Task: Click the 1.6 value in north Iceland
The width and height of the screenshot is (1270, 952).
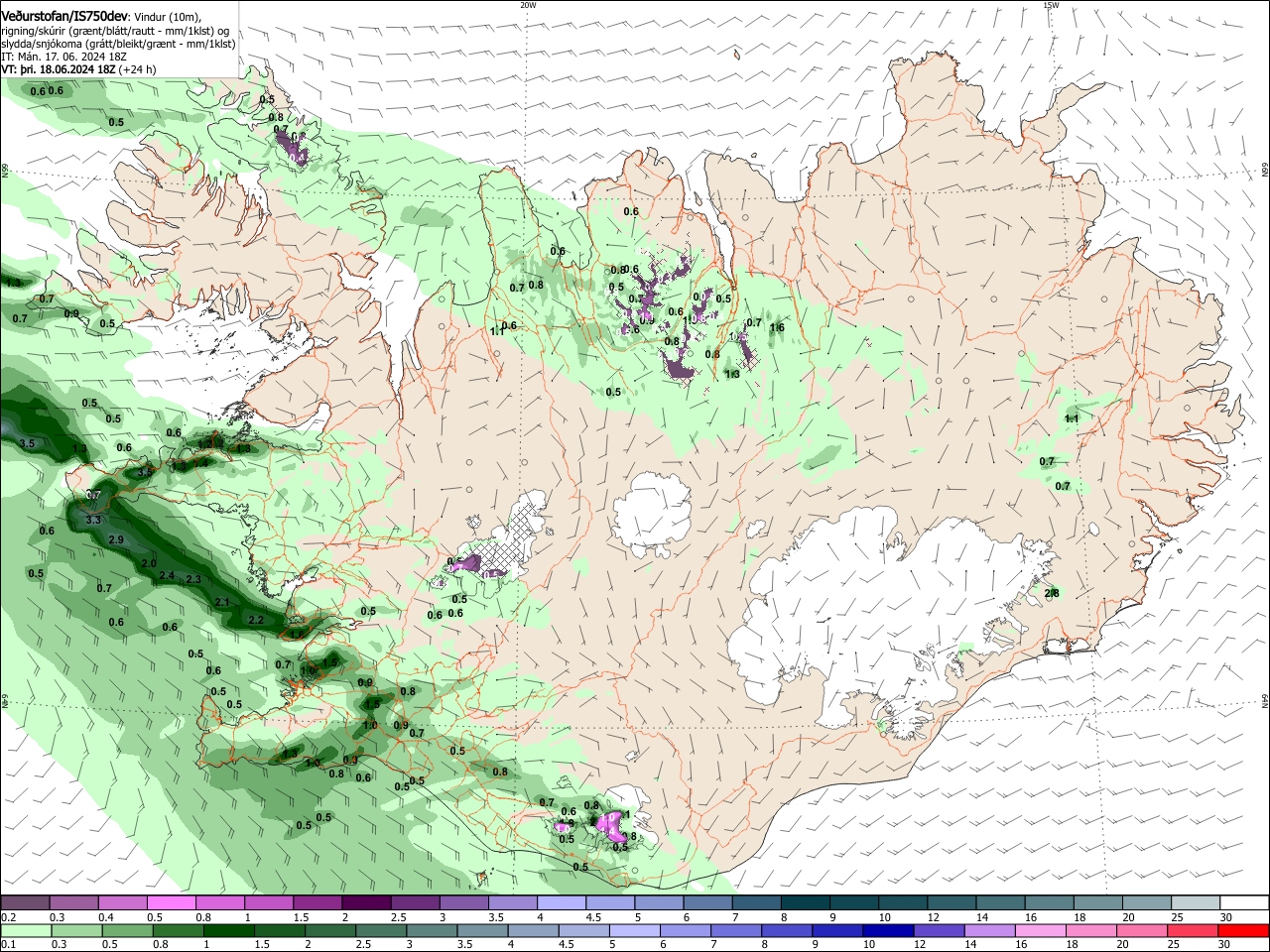Action: point(777,327)
